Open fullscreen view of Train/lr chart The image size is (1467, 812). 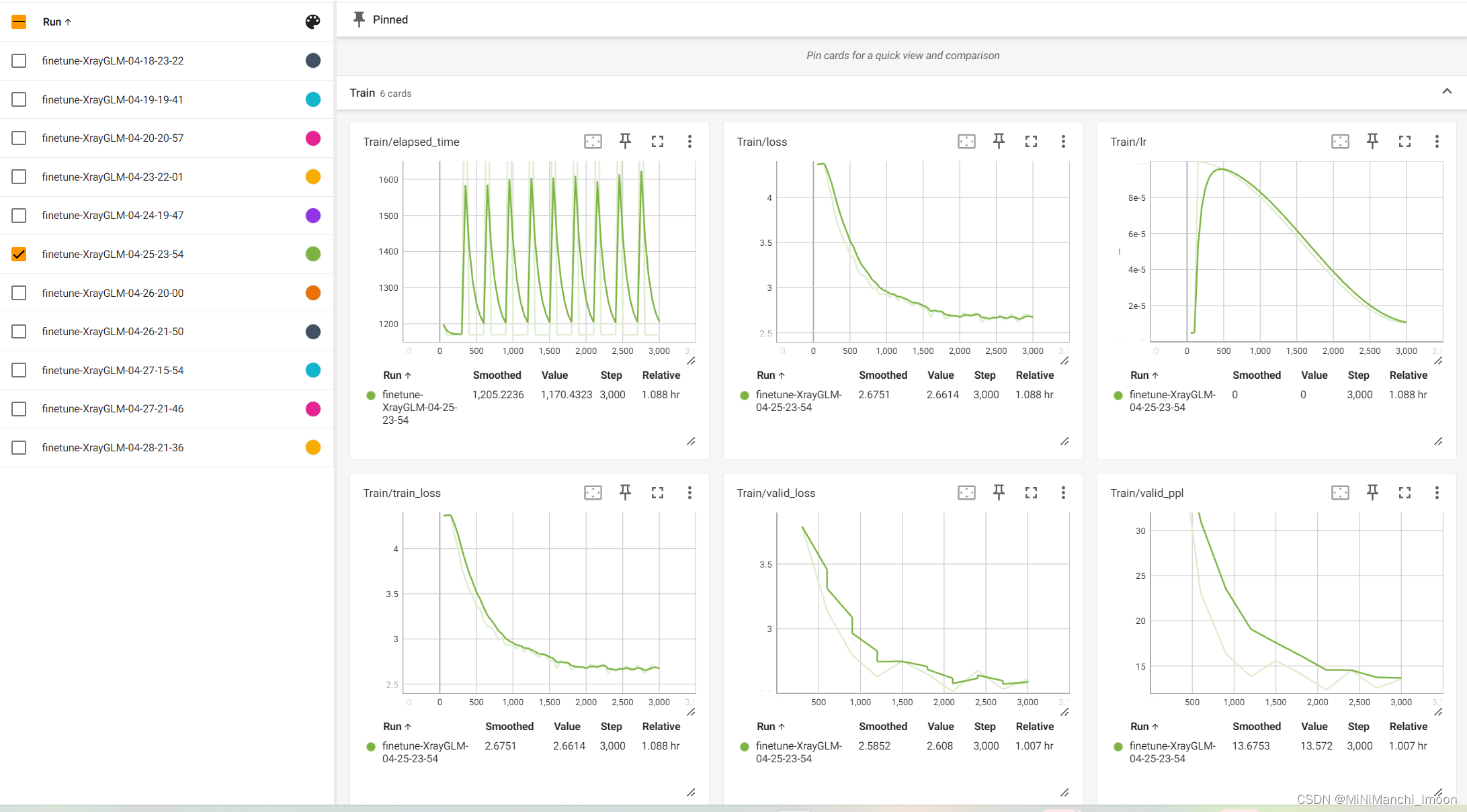click(x=1405, y=141)
